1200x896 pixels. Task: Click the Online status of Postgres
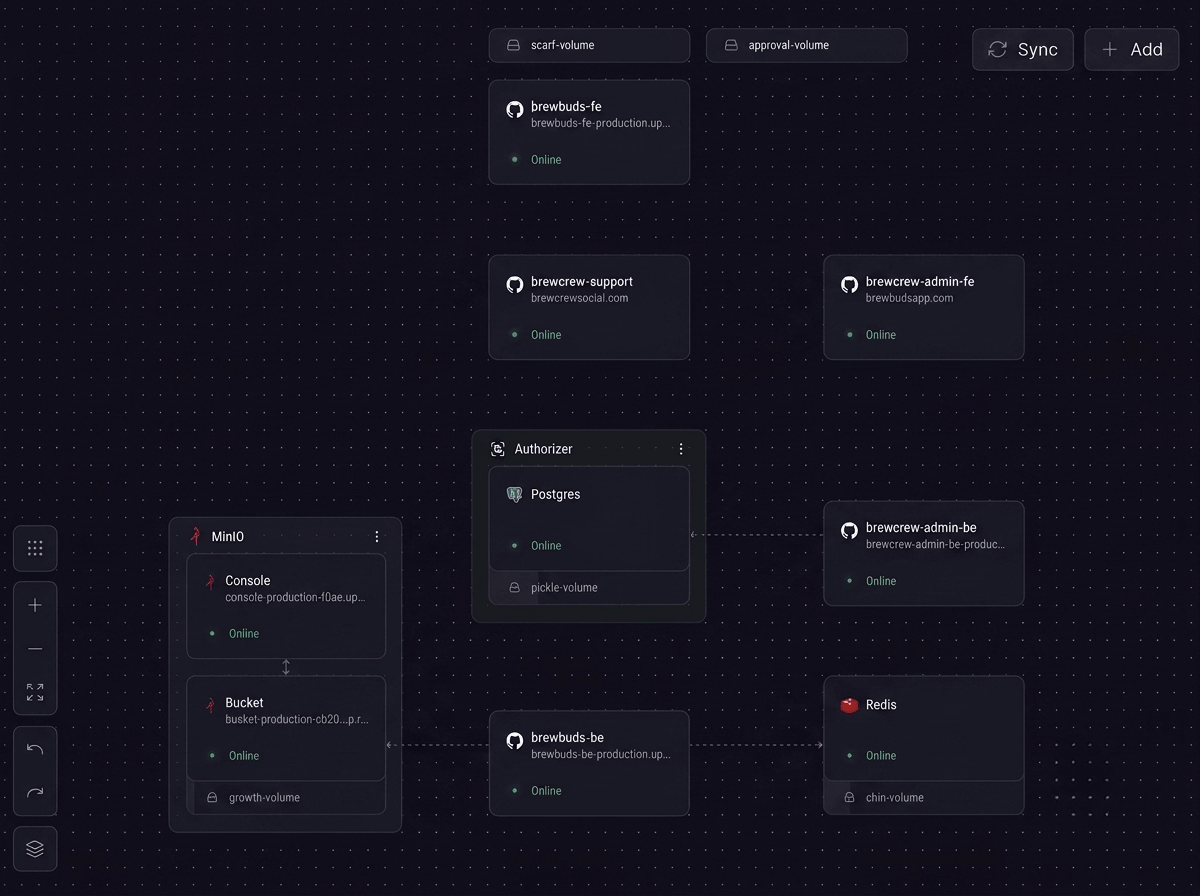point(546,546)
